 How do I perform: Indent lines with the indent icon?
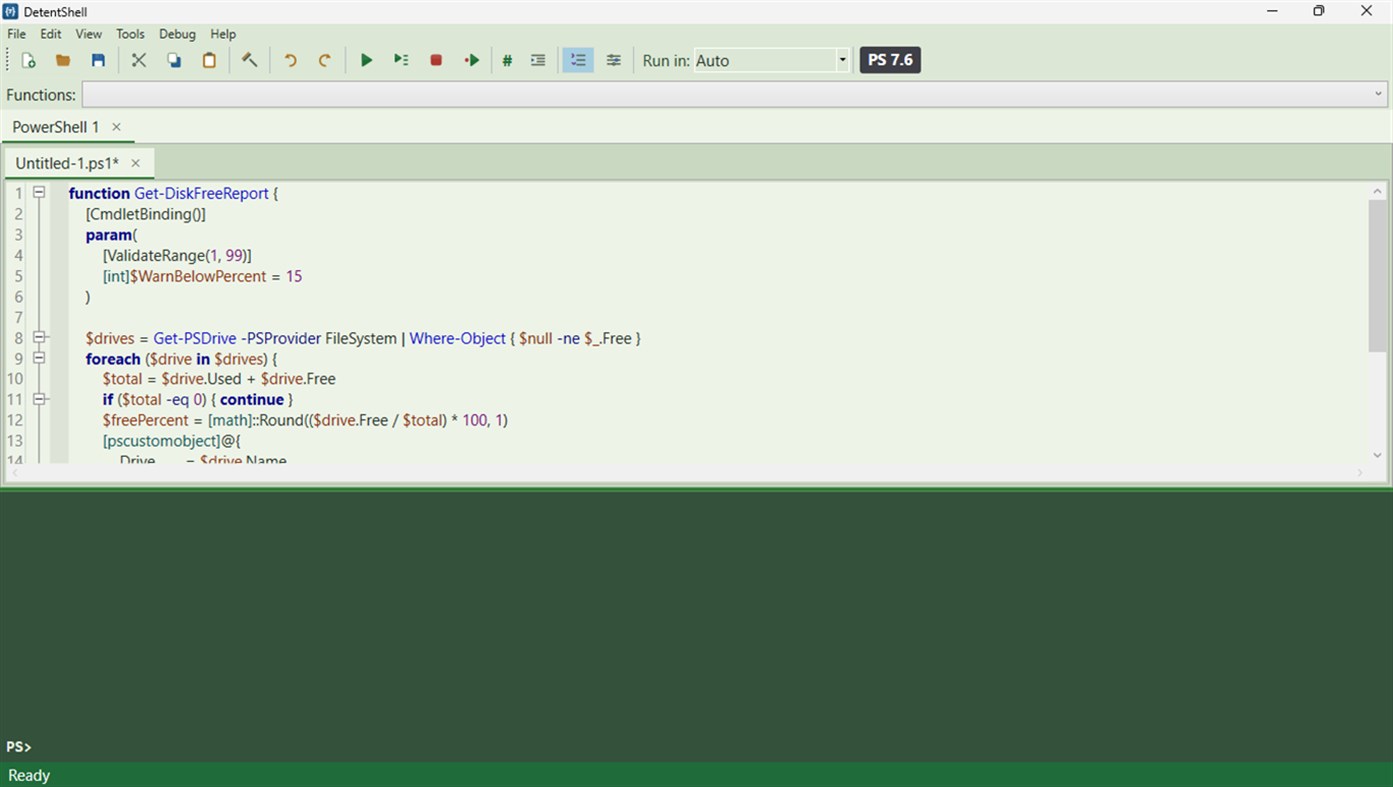(538, 60)
